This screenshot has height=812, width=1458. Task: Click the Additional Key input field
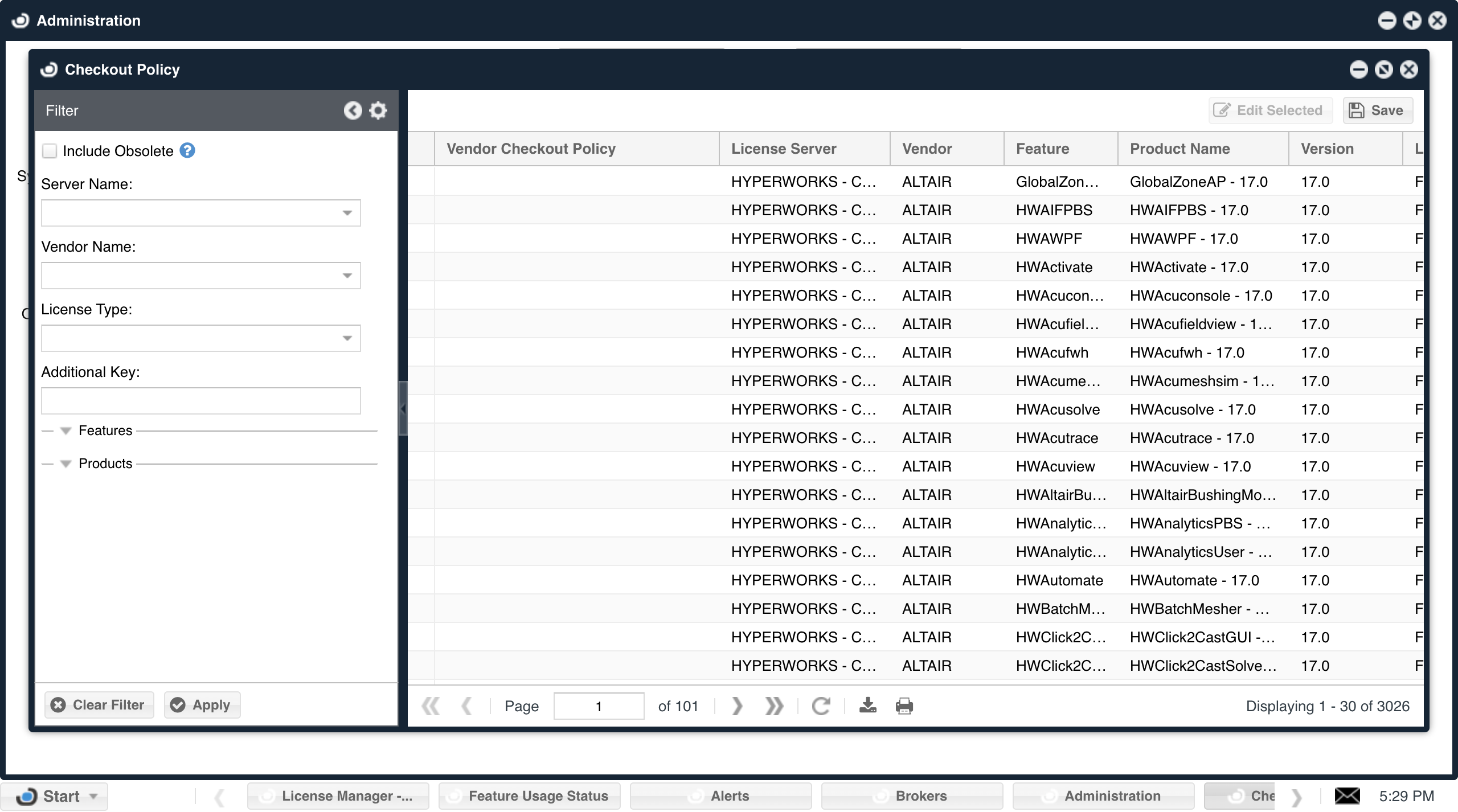200,401
